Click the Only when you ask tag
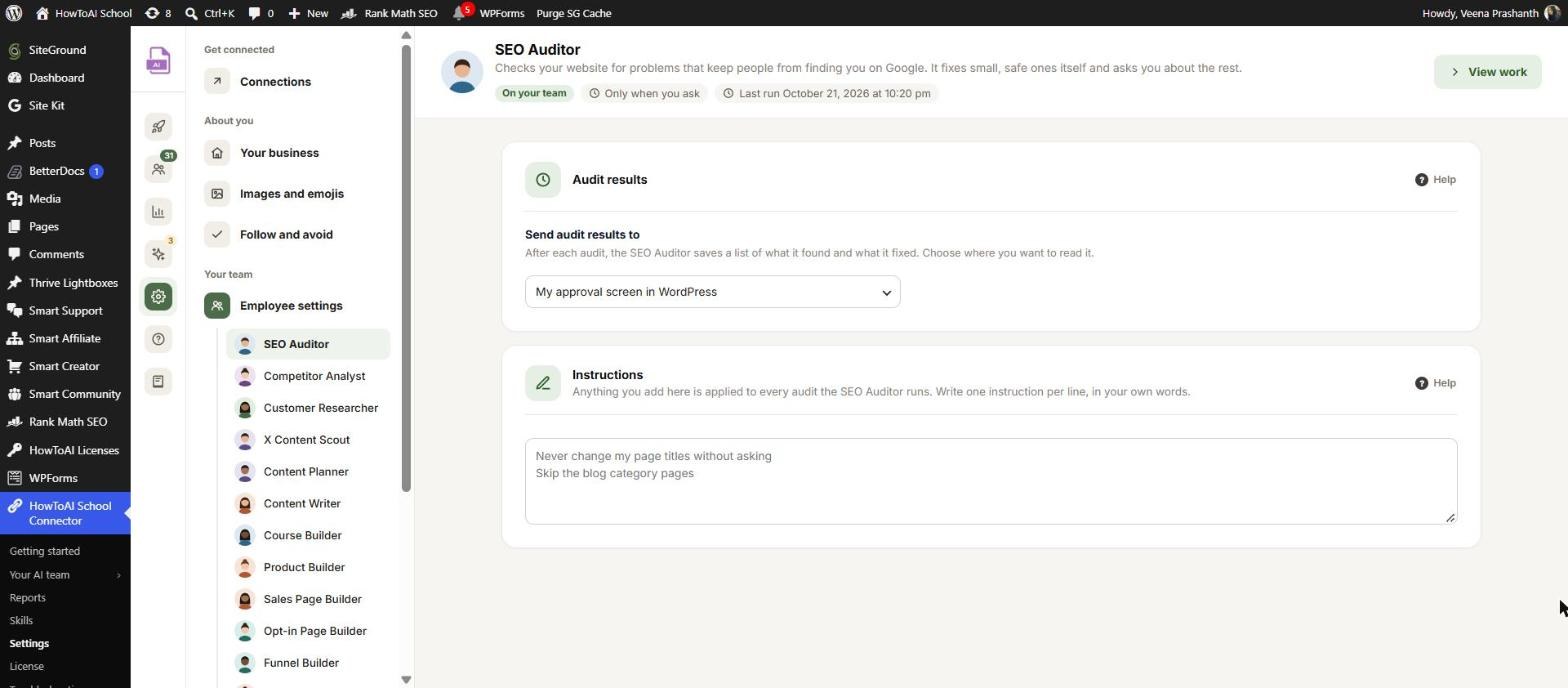 [644, 93]
